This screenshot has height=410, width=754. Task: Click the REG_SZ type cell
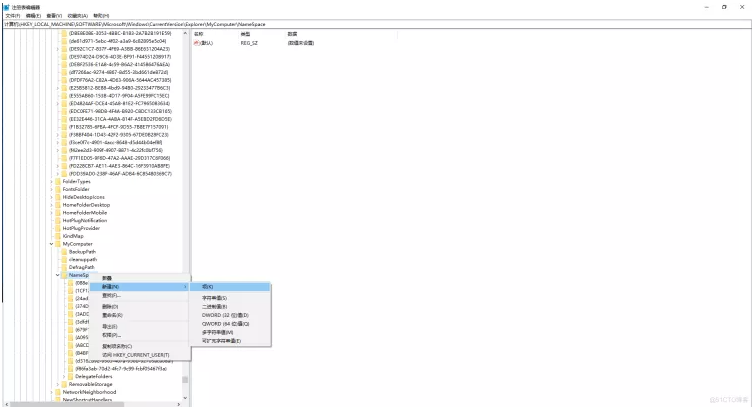[x=249, y=43]
